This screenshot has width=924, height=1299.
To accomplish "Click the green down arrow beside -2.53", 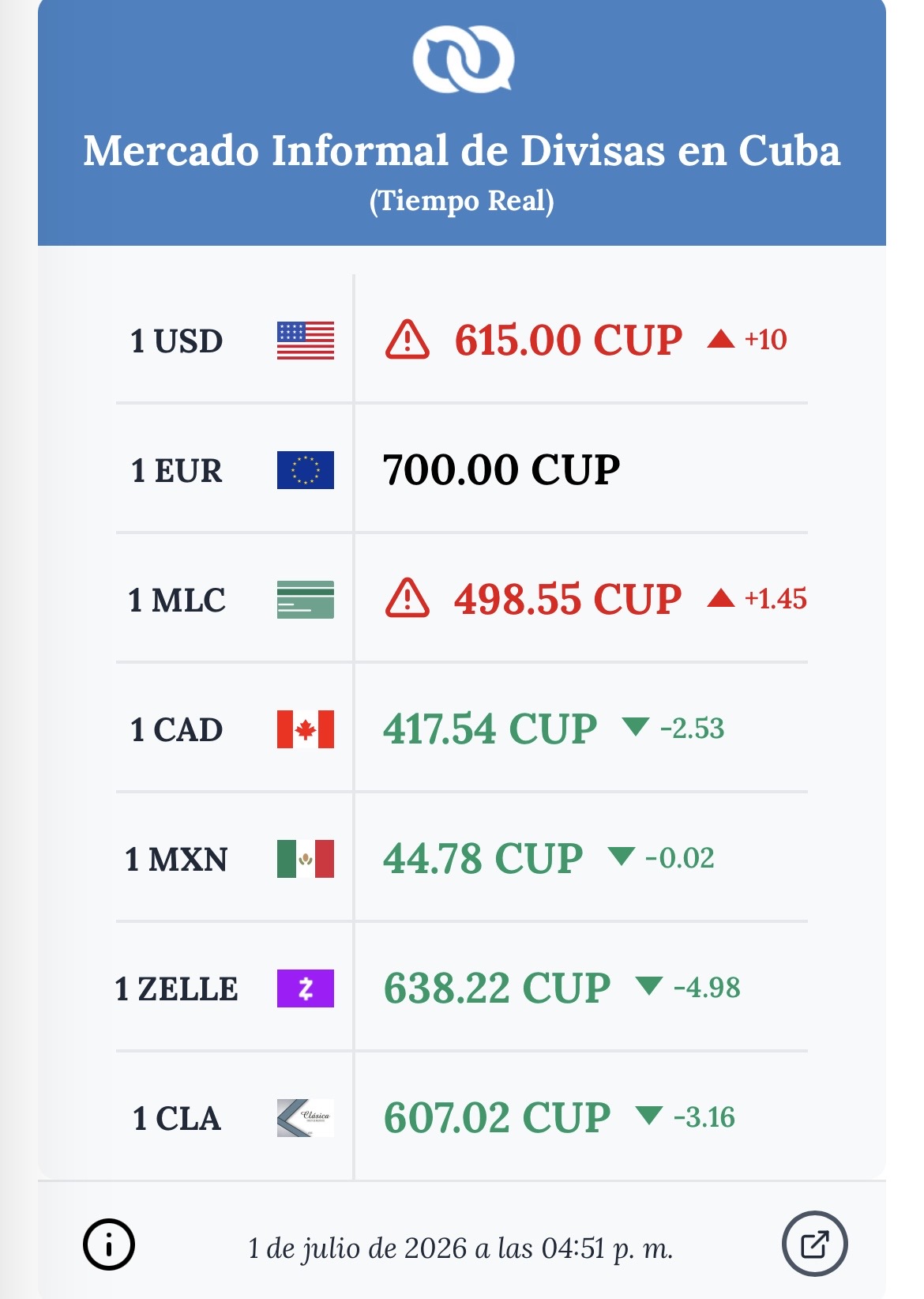I will (x=636, y=726).
